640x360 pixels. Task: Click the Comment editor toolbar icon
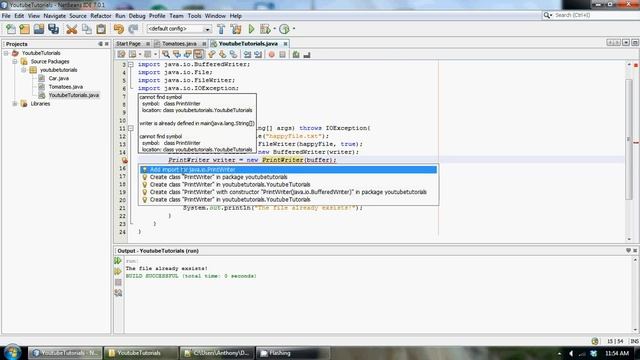tap(296, 54)
